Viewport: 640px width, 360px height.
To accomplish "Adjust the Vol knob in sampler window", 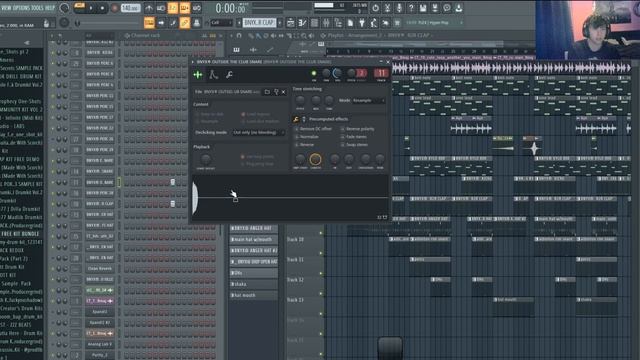I will click(x=337, y=73).
